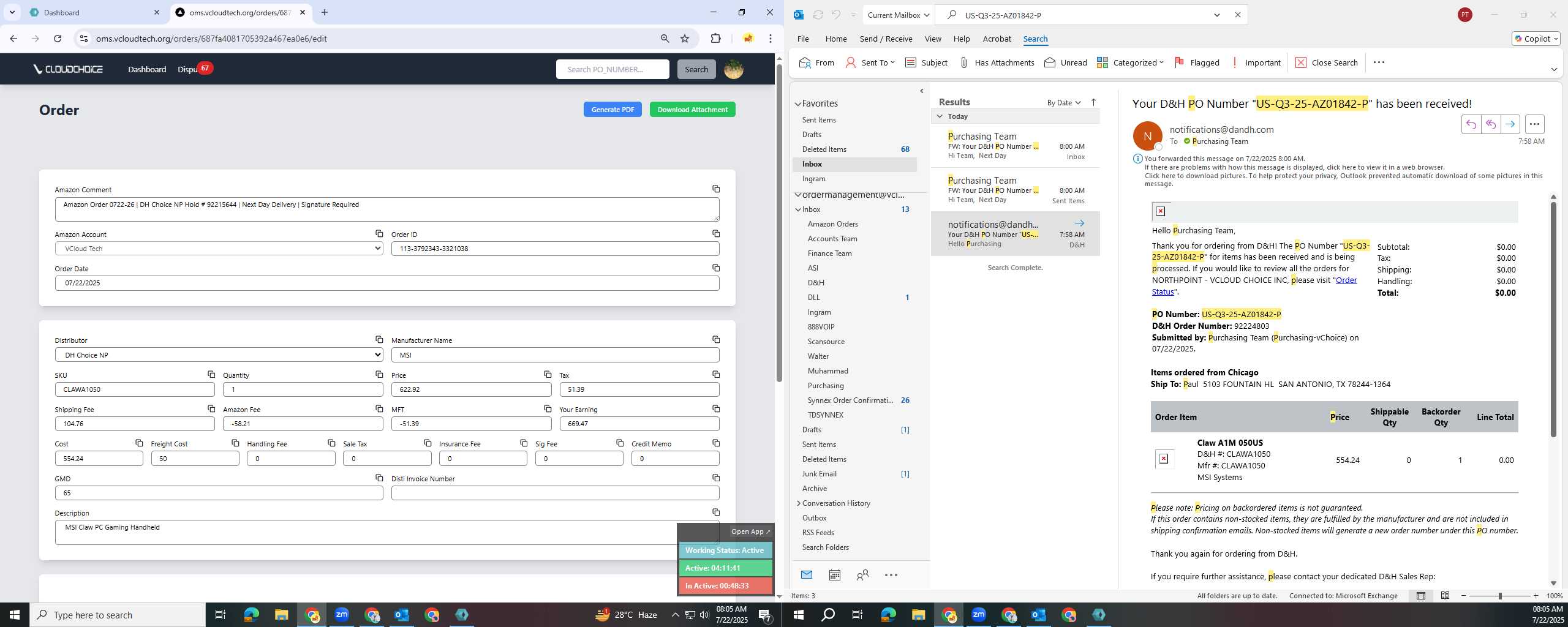Reply to the D&H email
Viewport: 1568px width, 627px height.
pyautogui.click(x=1471, y=124)
